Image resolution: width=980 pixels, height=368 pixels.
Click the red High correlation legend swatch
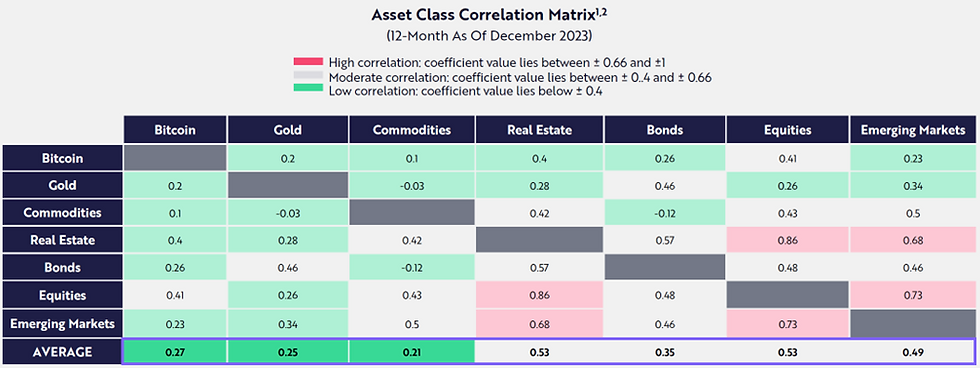tap(308, 62)
